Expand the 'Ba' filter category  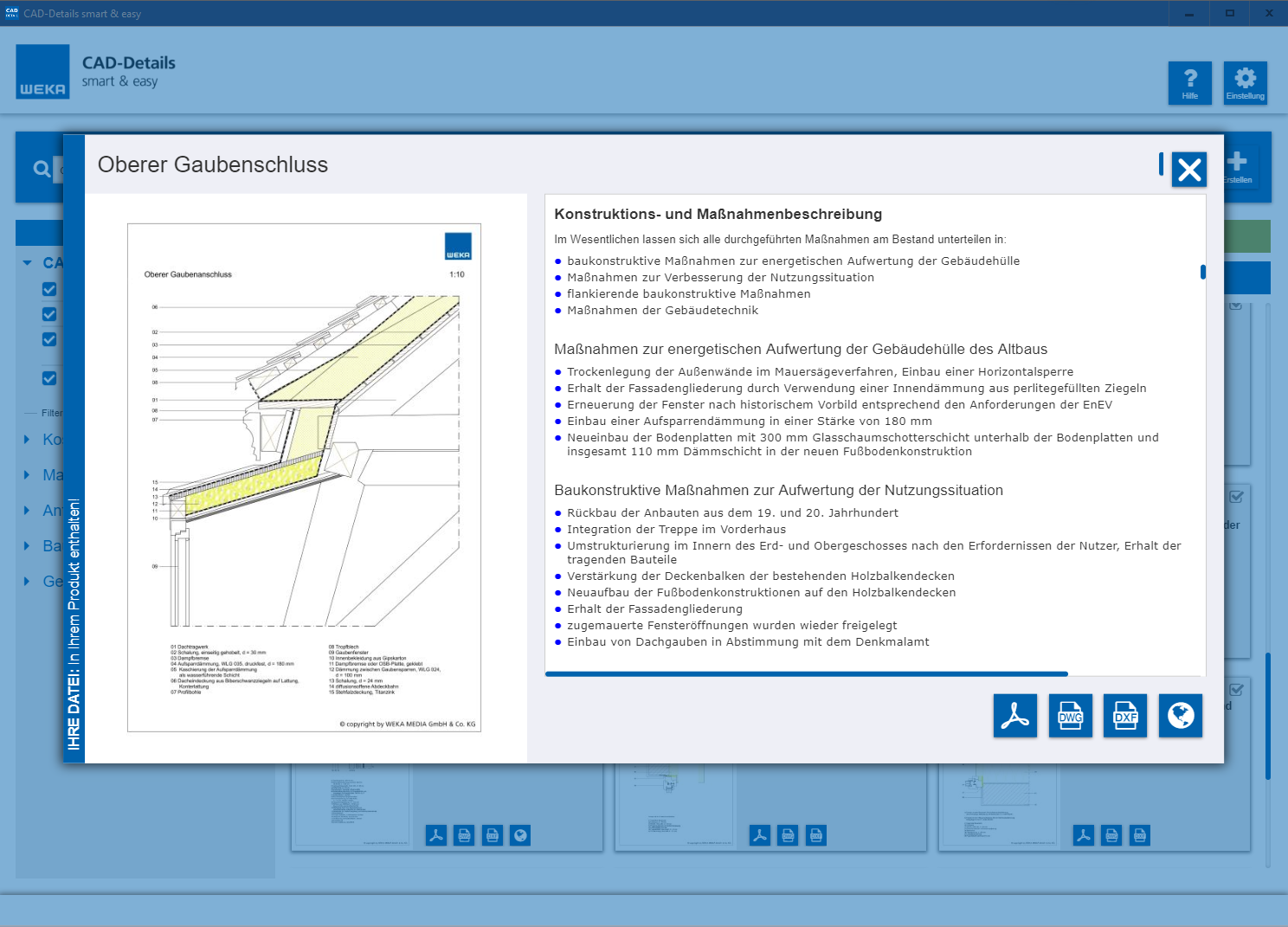point(27,546)
